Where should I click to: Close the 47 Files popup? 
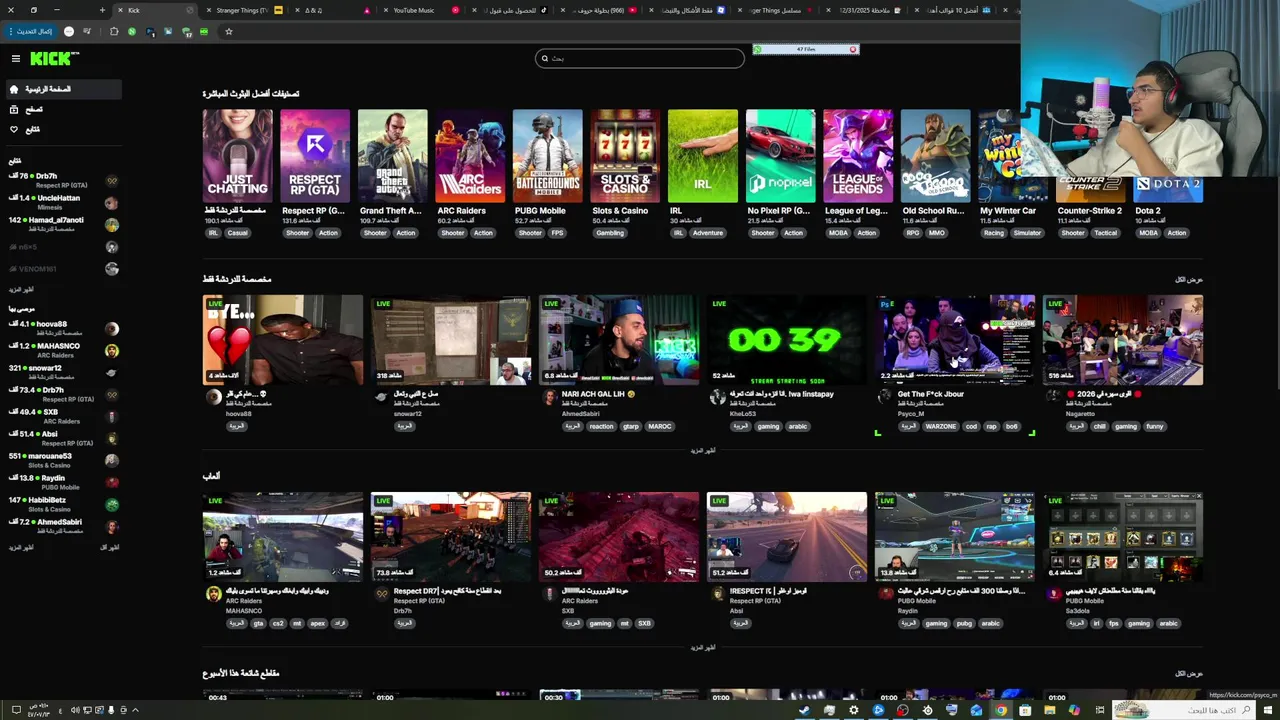click(x=853, y=49)
